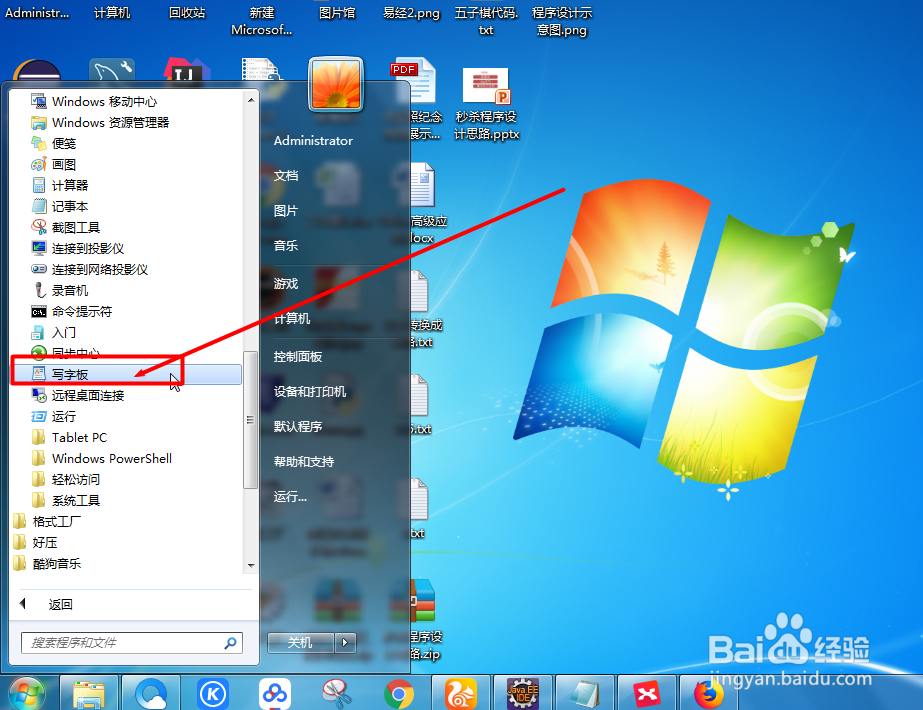
Task: Click the 搜索程序和文件 search box
Action: [x=132, y=643]
